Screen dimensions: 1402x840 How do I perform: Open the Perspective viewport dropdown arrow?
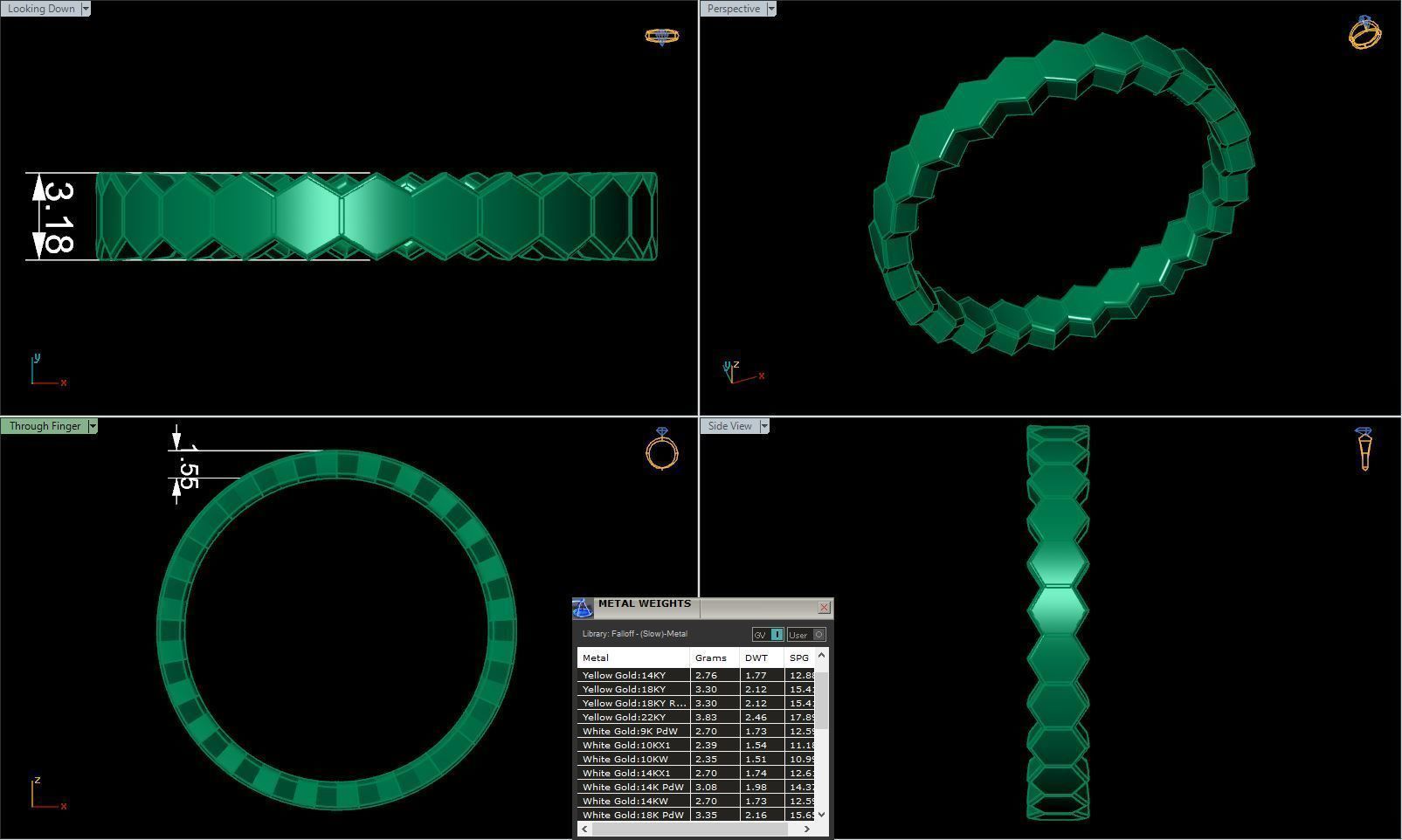click(770, 9)
